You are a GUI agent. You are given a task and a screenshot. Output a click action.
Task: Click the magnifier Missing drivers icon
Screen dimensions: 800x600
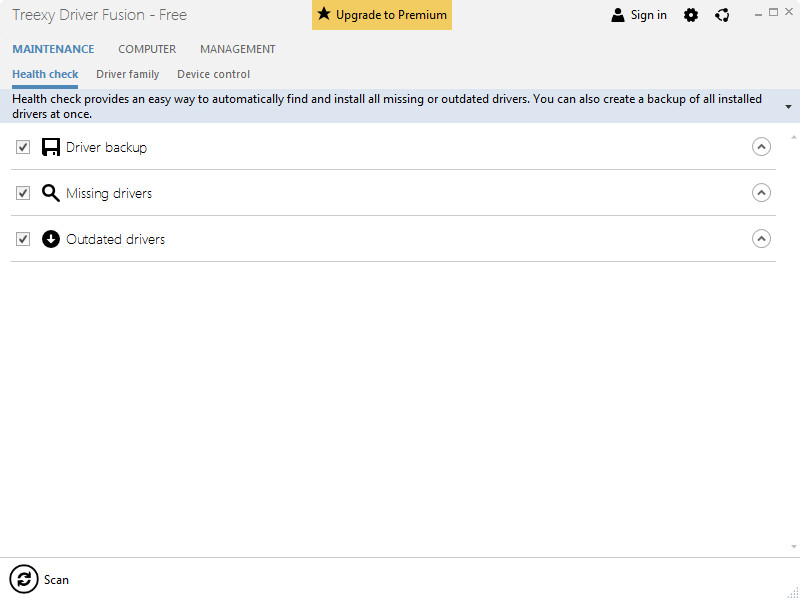click(x=51, y=193)
